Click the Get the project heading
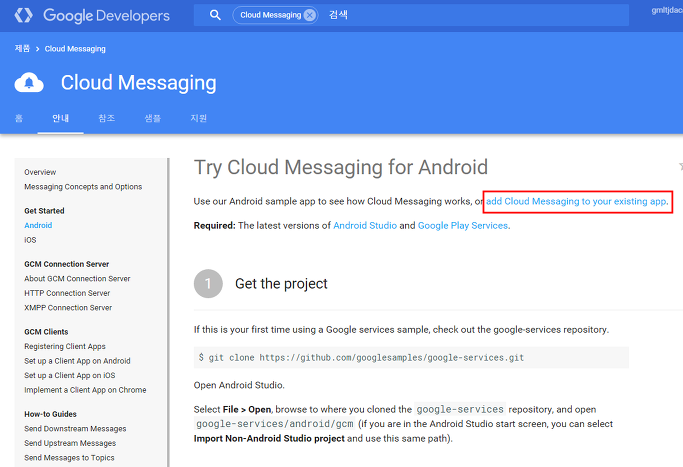 (x=281, y=284)
